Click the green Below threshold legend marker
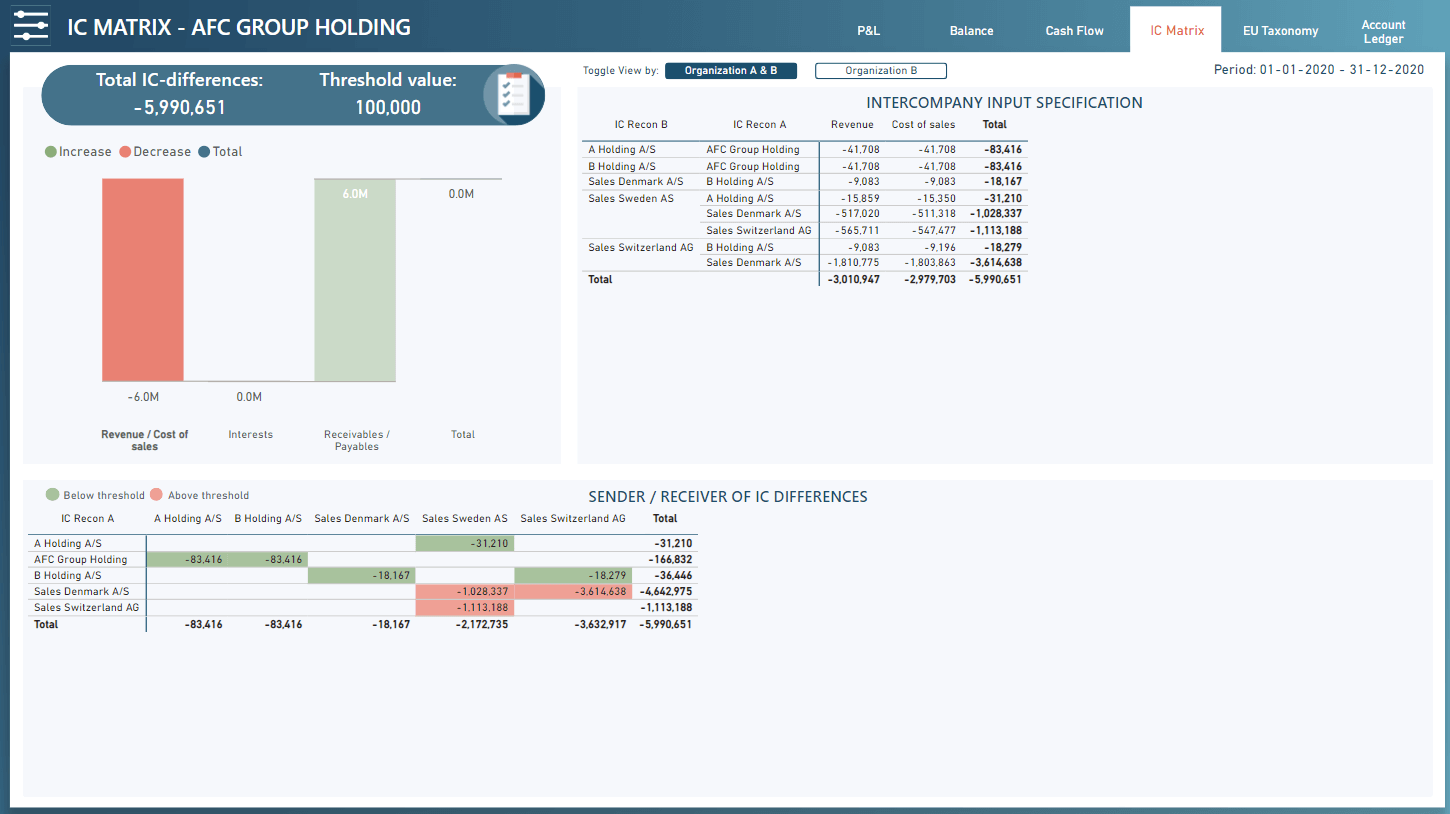The height and width of the screenshot is (814, 1450). pyautogui.click(x=52, y=495)
